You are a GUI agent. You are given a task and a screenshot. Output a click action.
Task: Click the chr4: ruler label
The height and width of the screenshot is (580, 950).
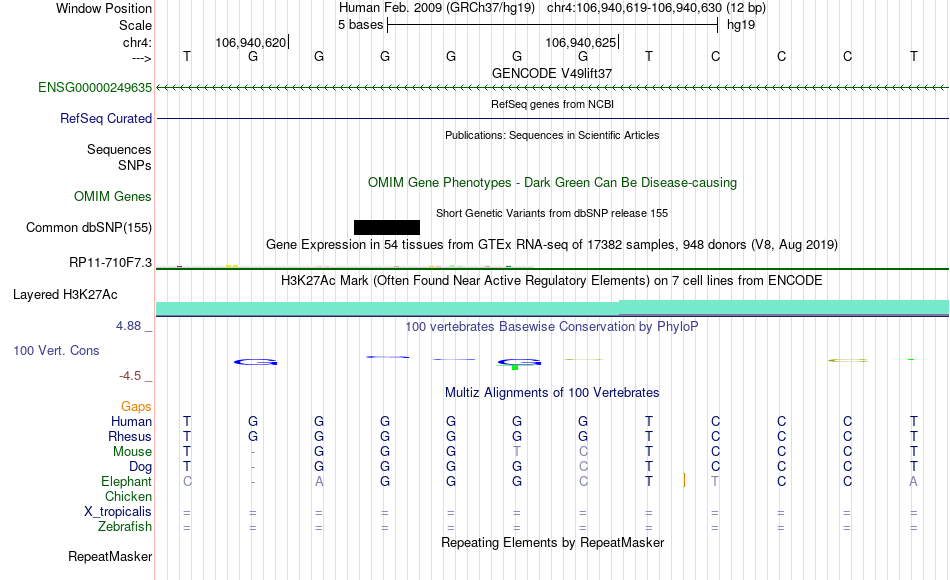click(x=137, y=42)
